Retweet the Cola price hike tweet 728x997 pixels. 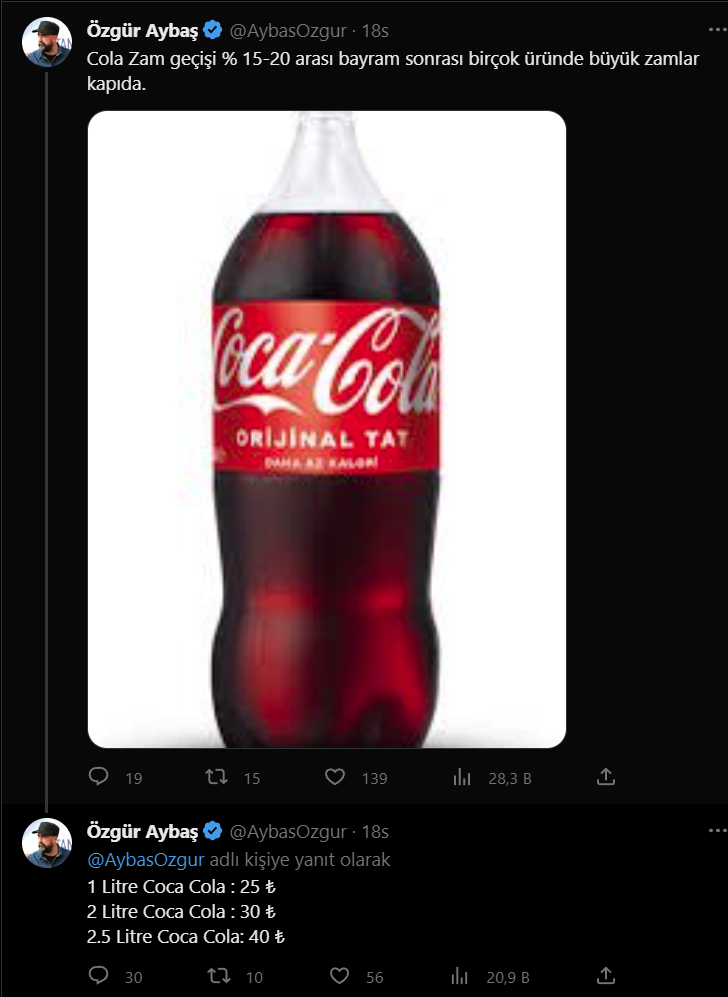[216, 777]
